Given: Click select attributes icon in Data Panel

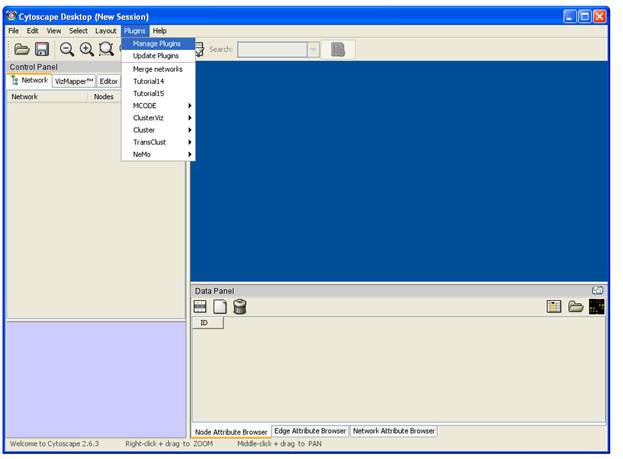Looking at the screenshot, I should coord(200,306).
